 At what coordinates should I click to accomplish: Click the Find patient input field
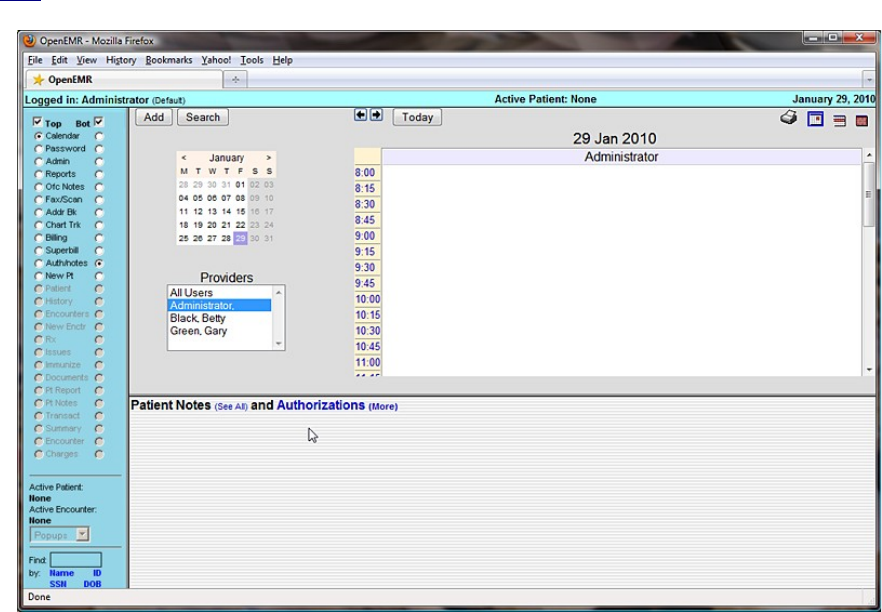[x=76, y=560]
